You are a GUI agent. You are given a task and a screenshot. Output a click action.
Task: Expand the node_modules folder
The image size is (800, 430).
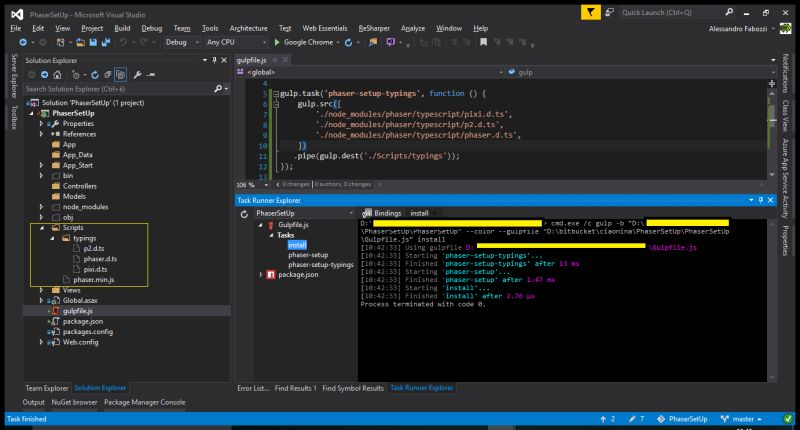(x=41, y=207)
